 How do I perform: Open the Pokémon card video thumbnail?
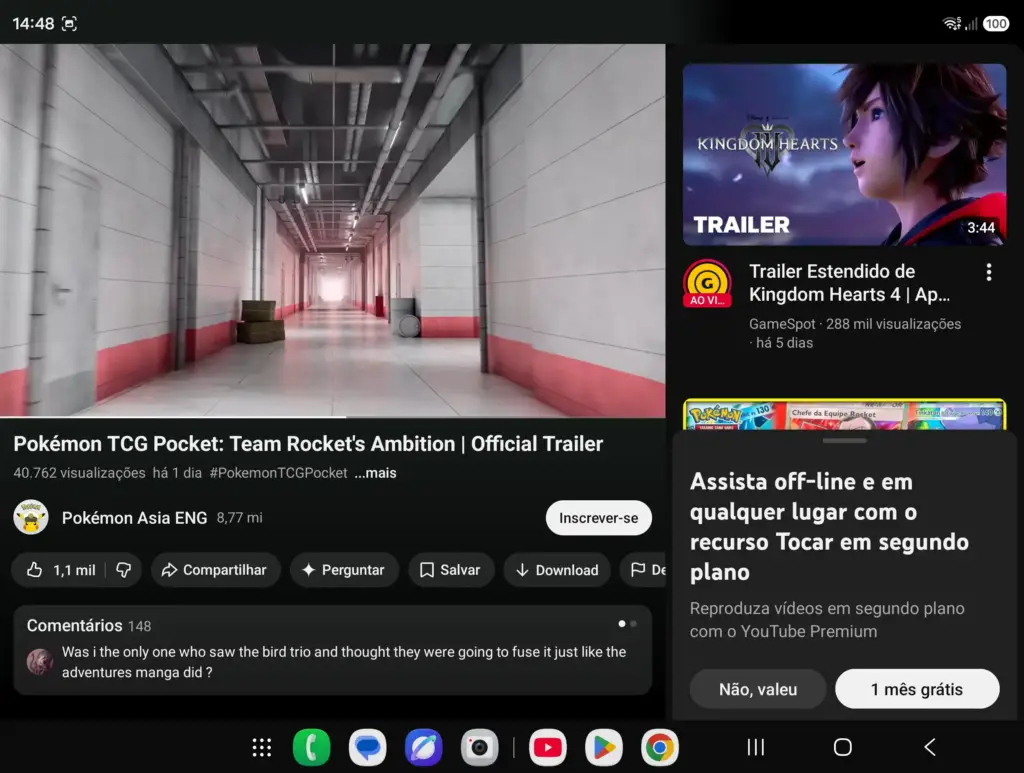click(x=844, y=415)
